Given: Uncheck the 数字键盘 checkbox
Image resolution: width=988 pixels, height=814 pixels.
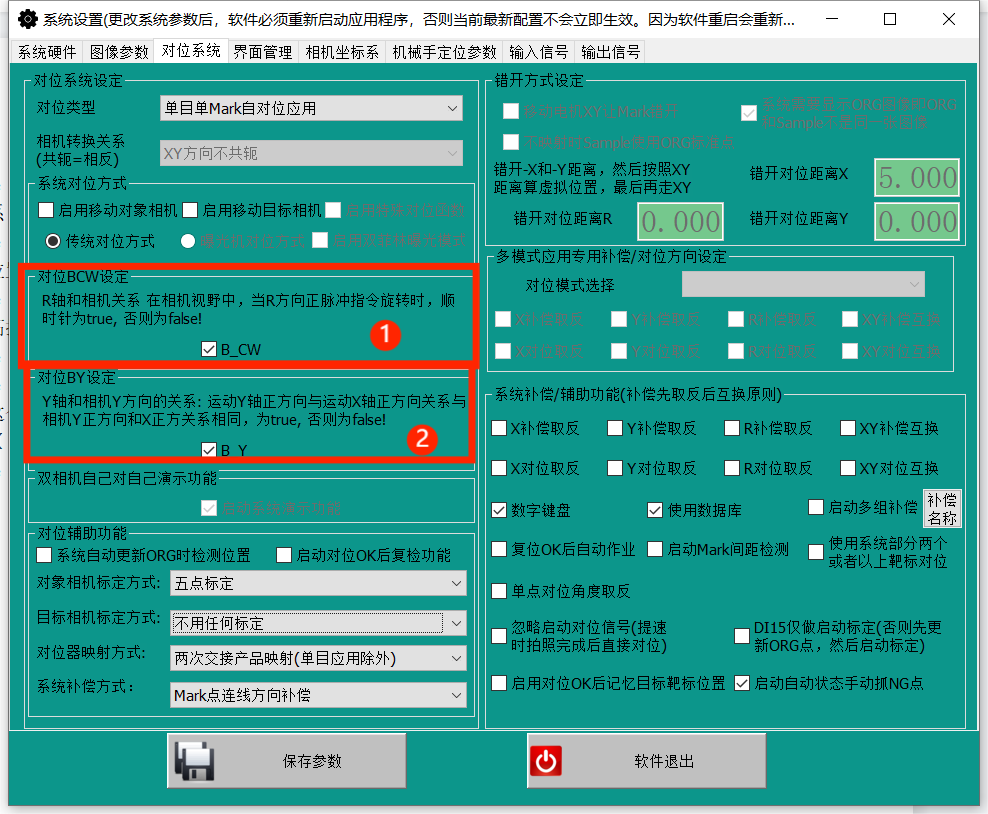Looking at the screenshot, I should pos(500,510).
